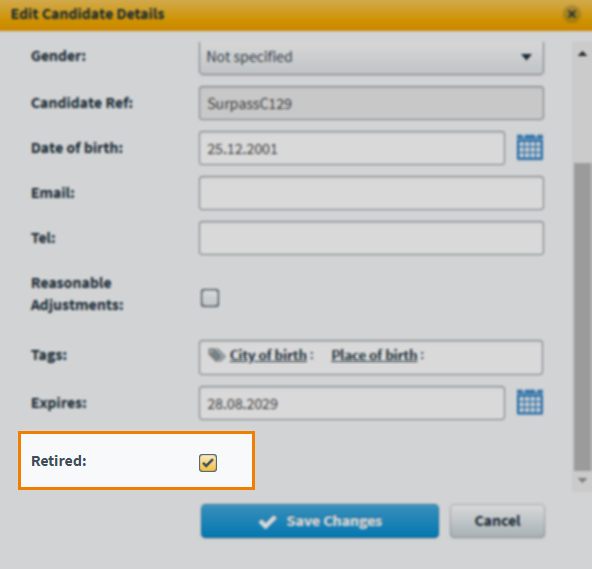Click the scrollbar up arrow
Screen dimensions: 592x569
pyautogui.click(x=582, y=54)
